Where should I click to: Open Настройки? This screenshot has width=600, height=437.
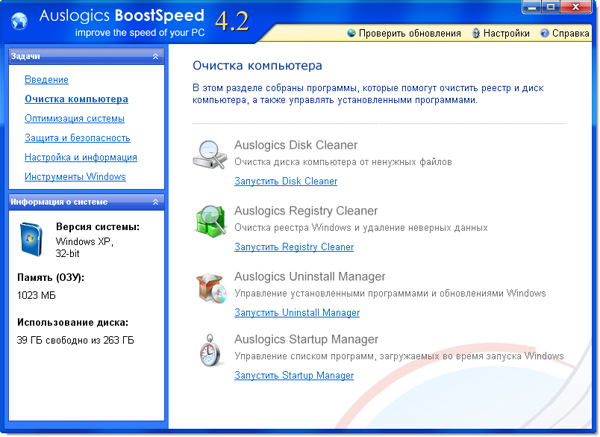coord(506,33)
